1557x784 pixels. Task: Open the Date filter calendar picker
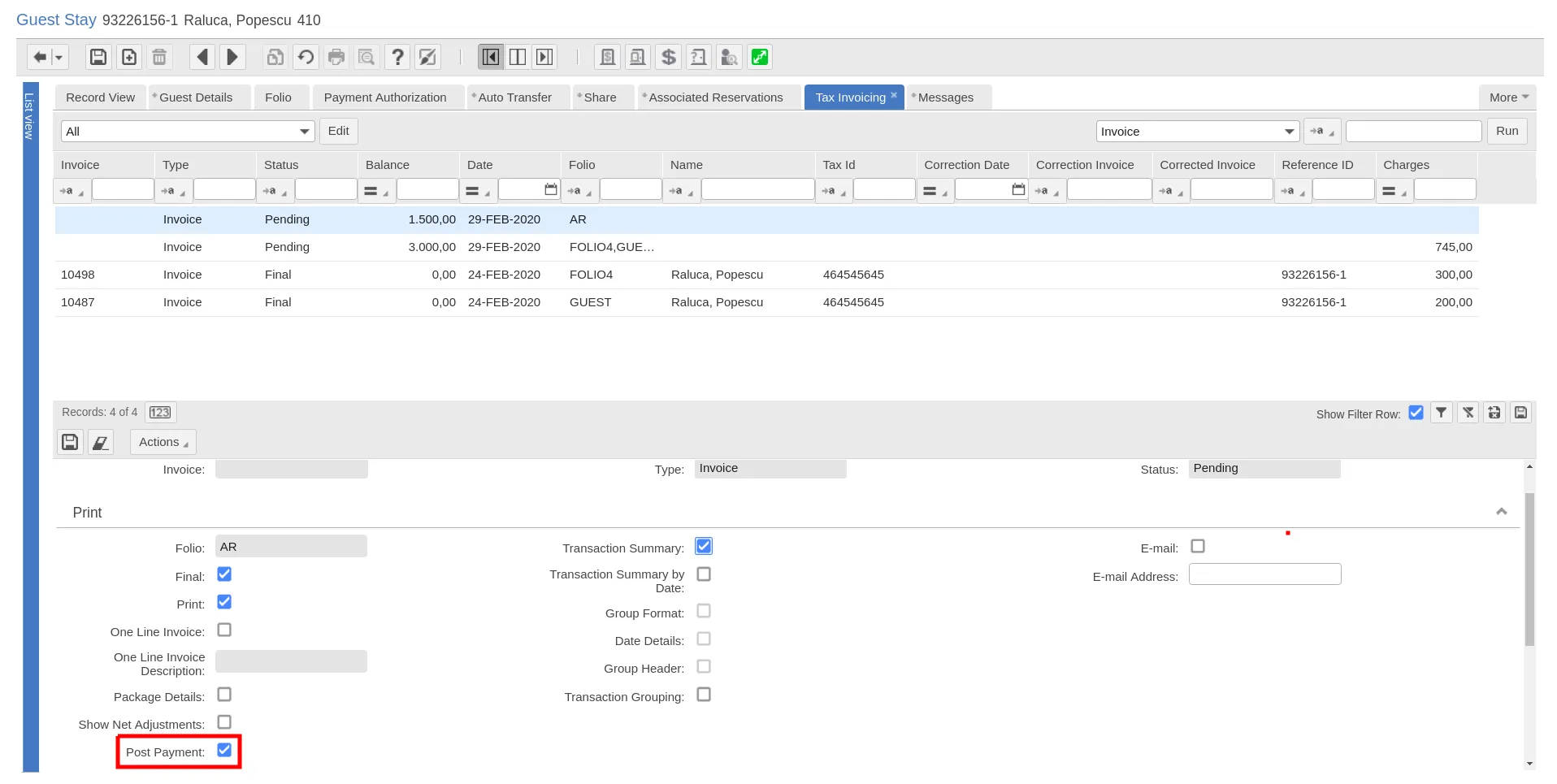pyautogui.click(x=551, y=189)
